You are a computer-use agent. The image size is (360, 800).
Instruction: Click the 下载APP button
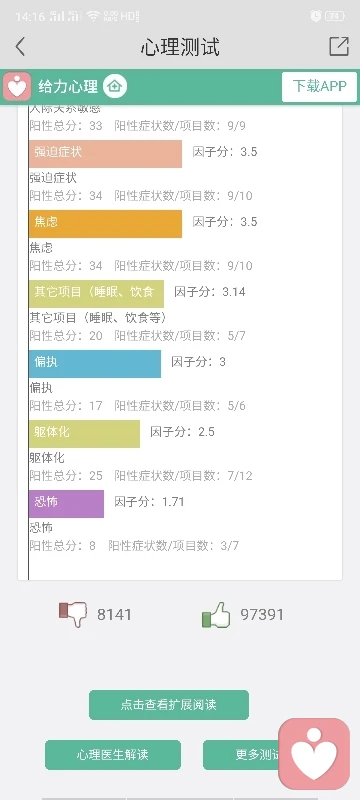coord(319,87)
